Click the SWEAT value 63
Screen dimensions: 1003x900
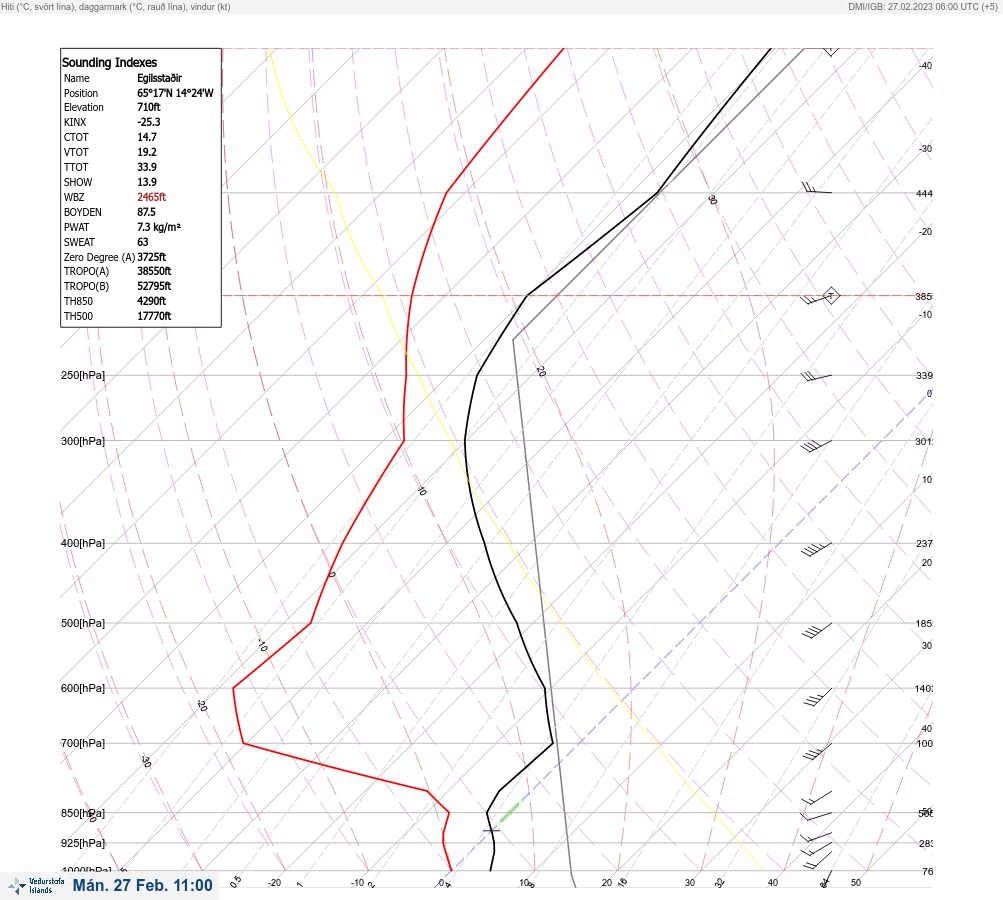click(143, 242)
